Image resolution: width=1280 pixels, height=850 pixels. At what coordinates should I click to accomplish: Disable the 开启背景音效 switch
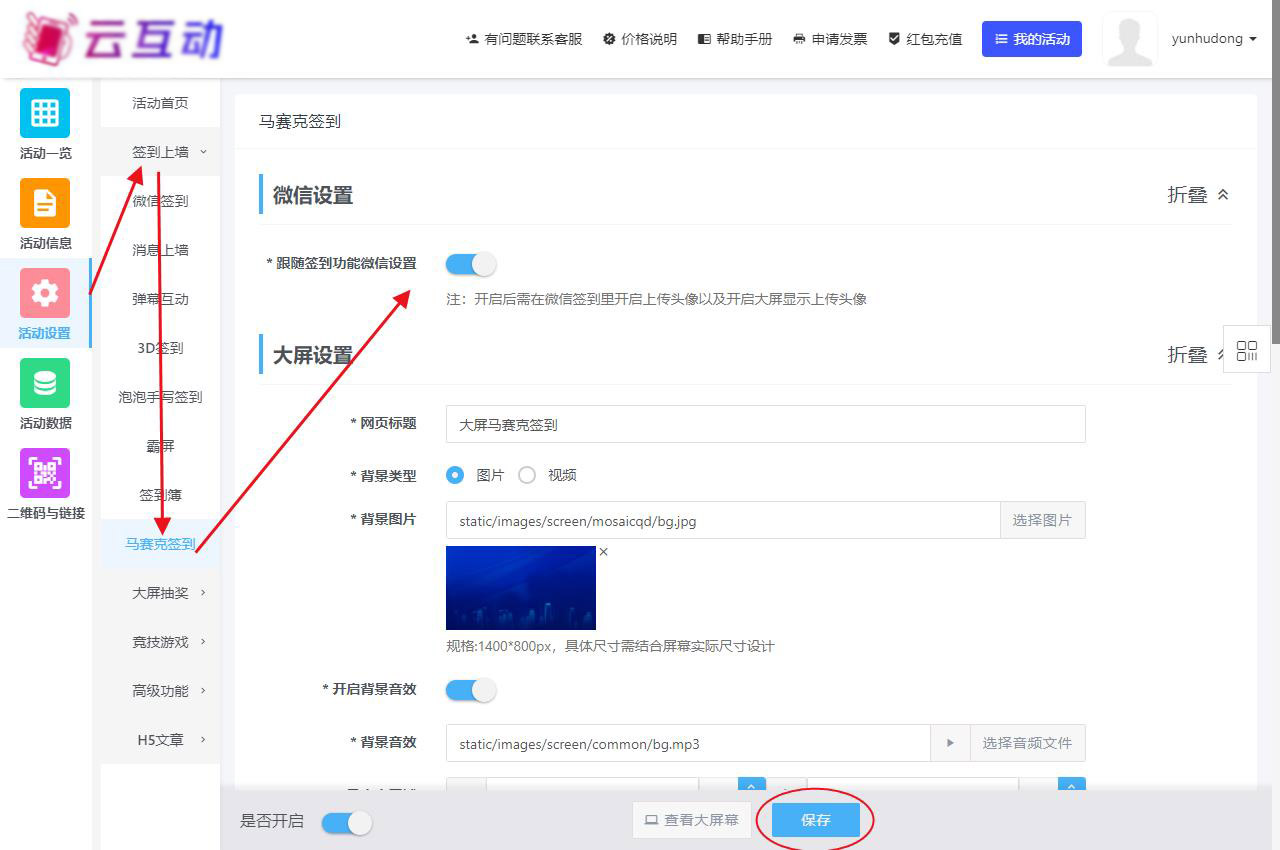(x=470, y=690)
